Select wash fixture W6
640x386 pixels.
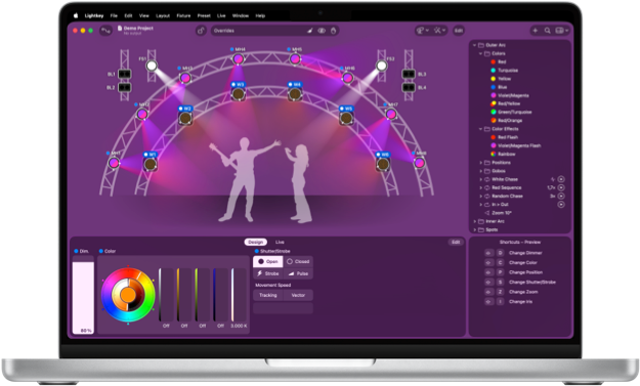point(382,164)
